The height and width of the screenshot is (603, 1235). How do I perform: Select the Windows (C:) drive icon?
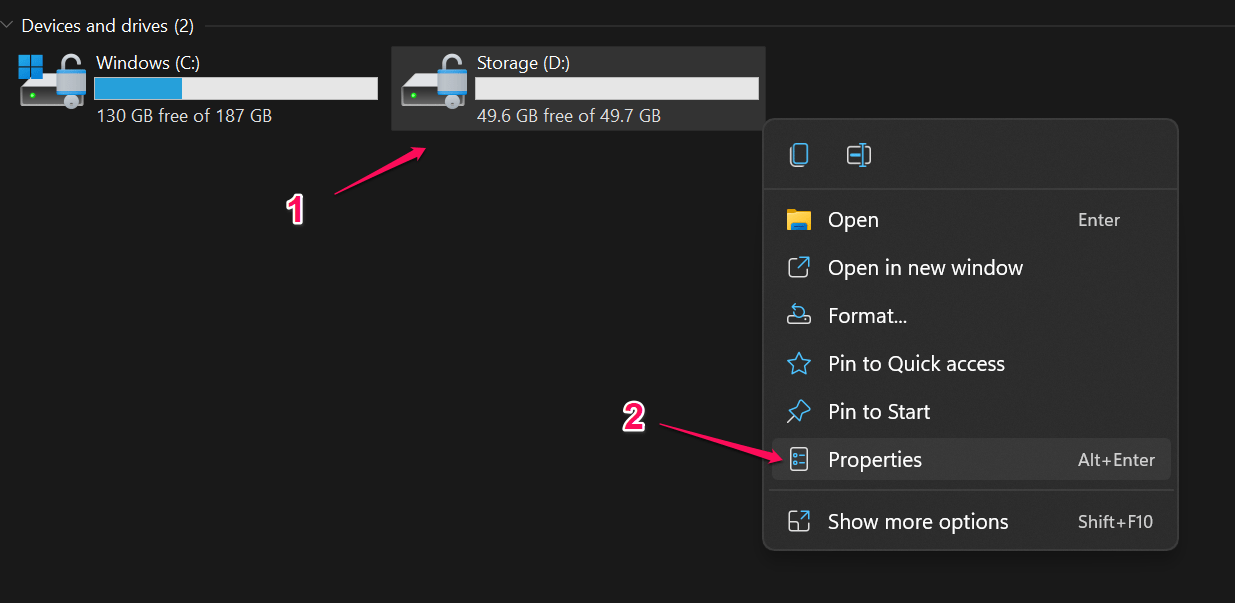pyautogui.click(x=52, y=82)
